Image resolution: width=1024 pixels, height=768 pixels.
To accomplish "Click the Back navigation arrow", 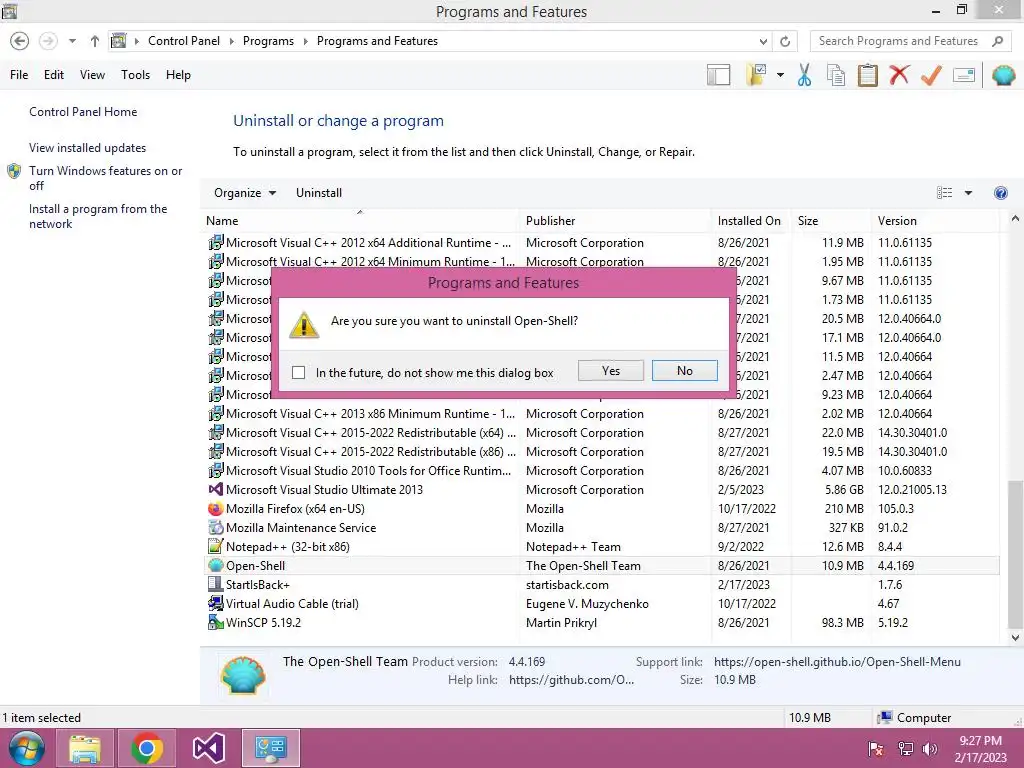I will pyautogui.click(x=20, y=41).
